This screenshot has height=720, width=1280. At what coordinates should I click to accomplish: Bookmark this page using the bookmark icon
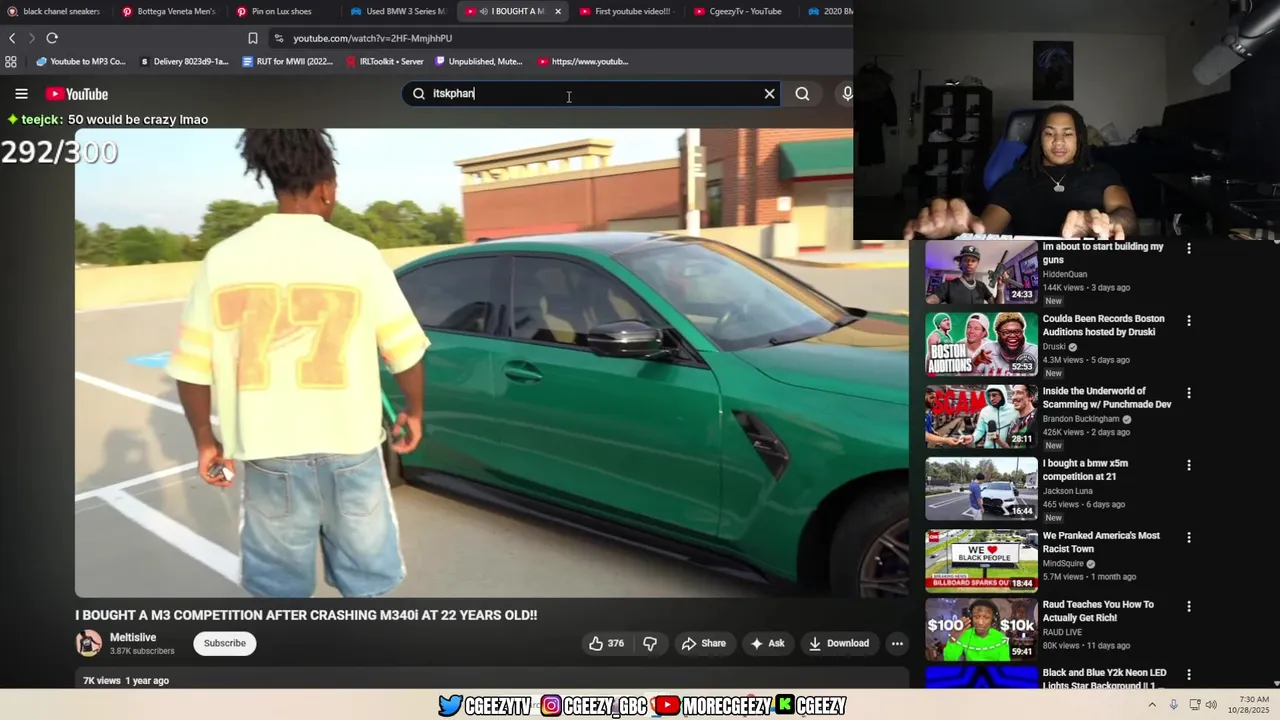point(253,38)
